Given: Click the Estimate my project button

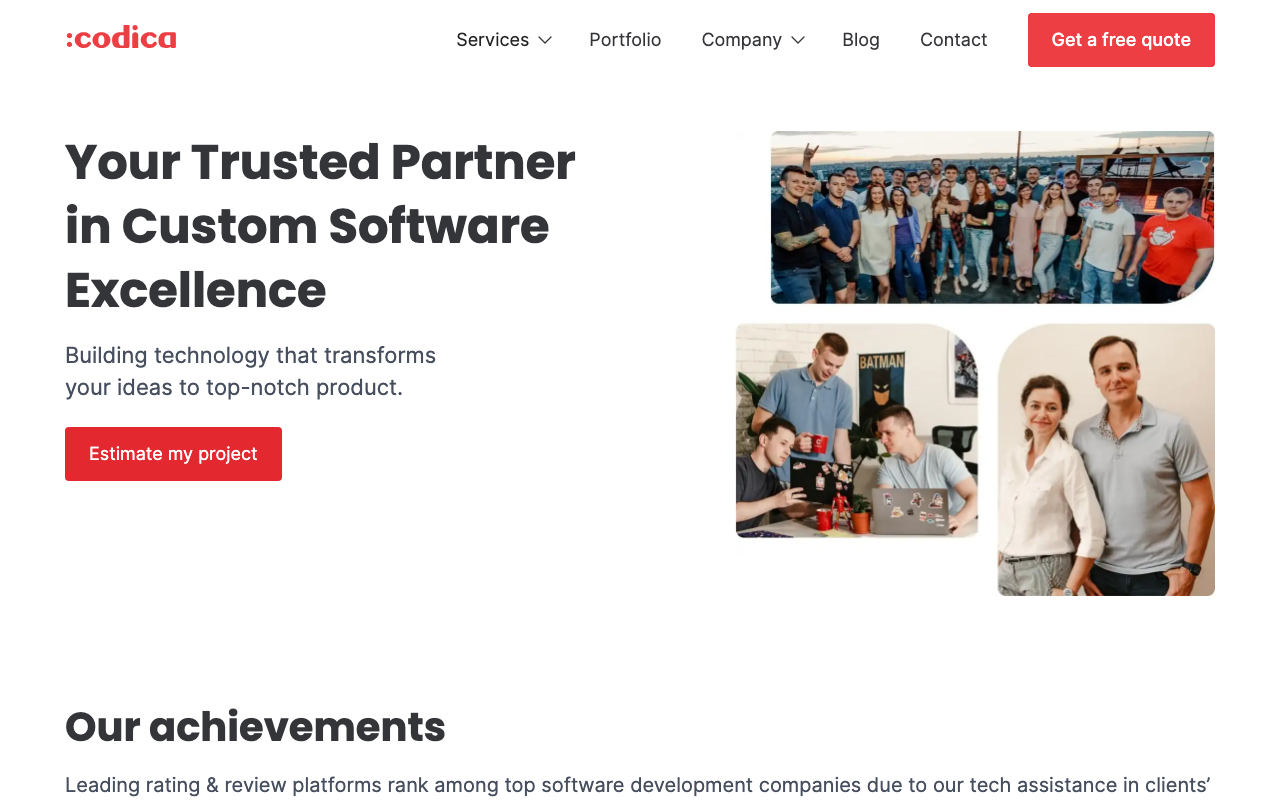Looking at the screenshot, I should 173,454.
